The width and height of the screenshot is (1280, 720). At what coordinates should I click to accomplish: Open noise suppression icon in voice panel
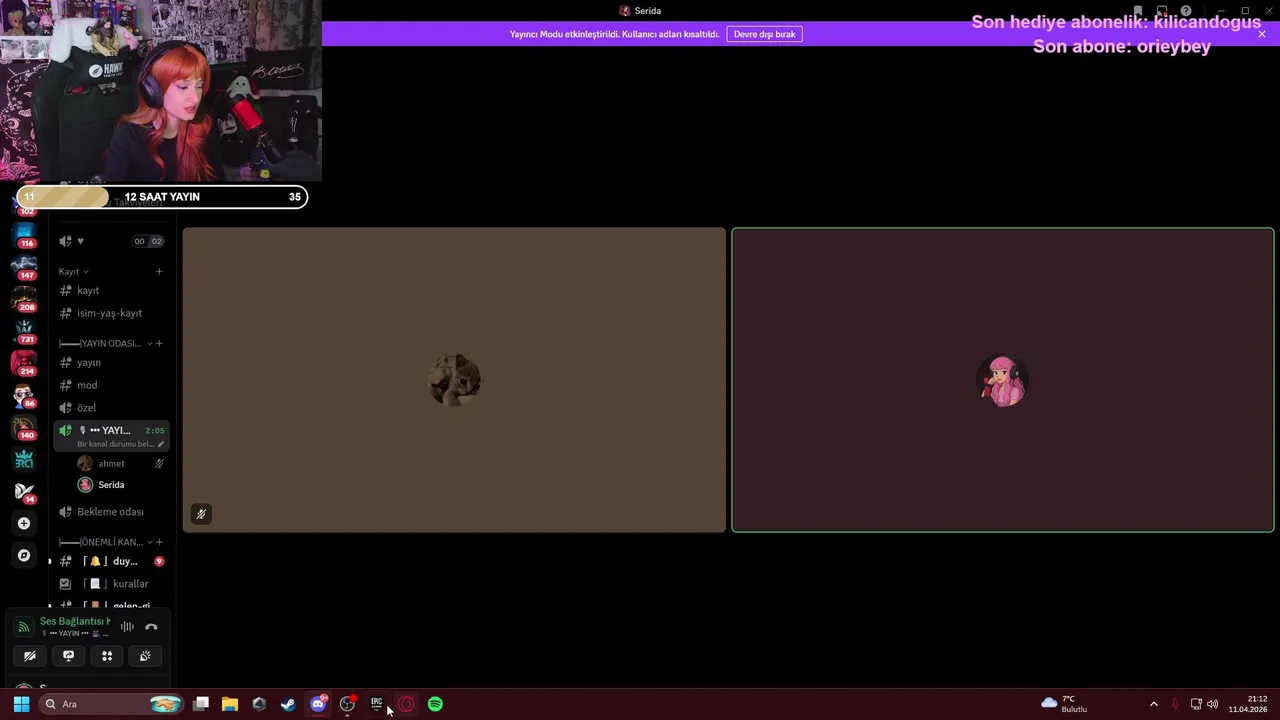point(127,627)
